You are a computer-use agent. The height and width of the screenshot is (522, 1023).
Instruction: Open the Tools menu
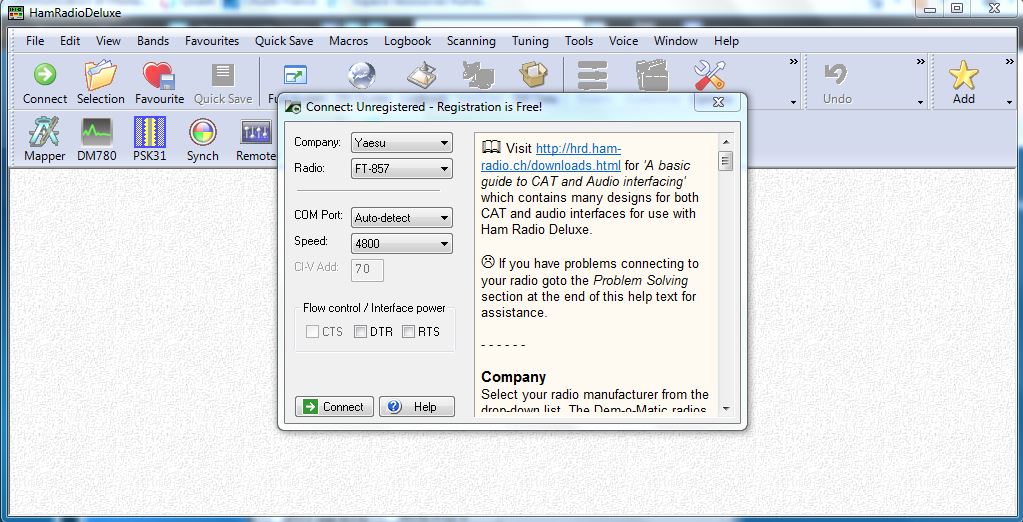coord(579,40)
